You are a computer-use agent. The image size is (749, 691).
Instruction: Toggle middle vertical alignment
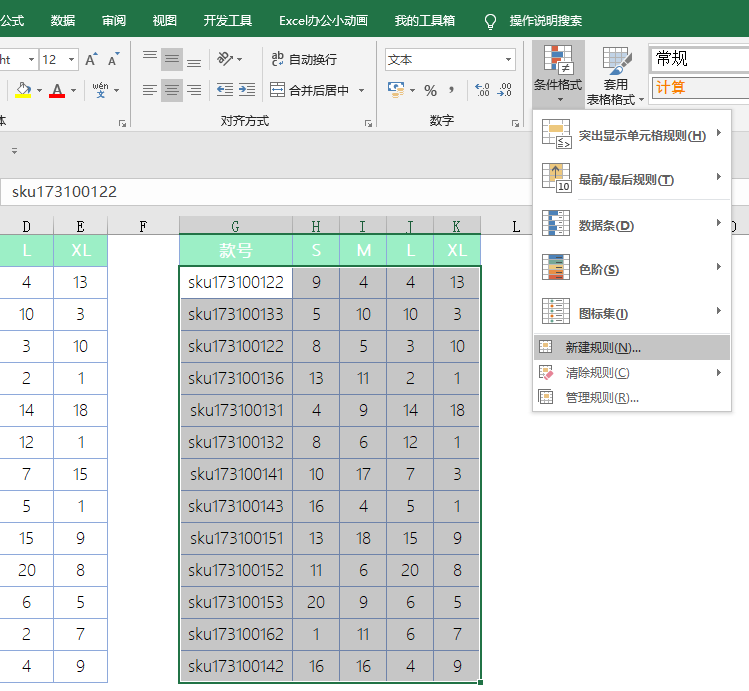point(172,59)
